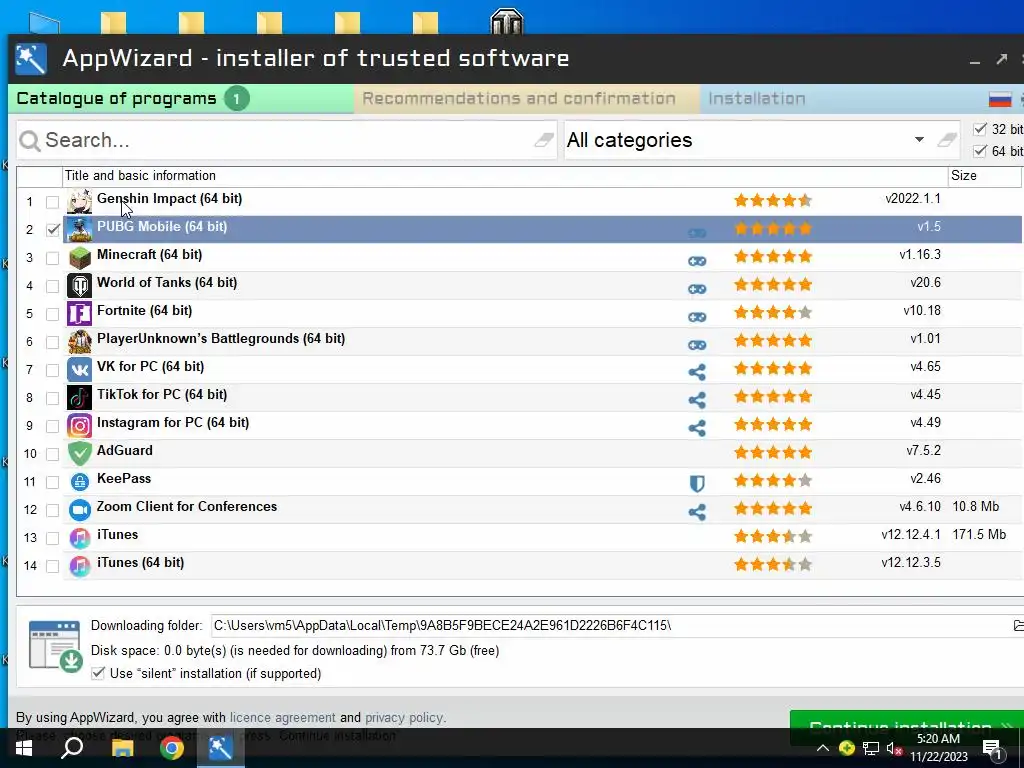Click the Instagram for PC icon
The width and height of the screenshot is (1024, 768).
80,426
